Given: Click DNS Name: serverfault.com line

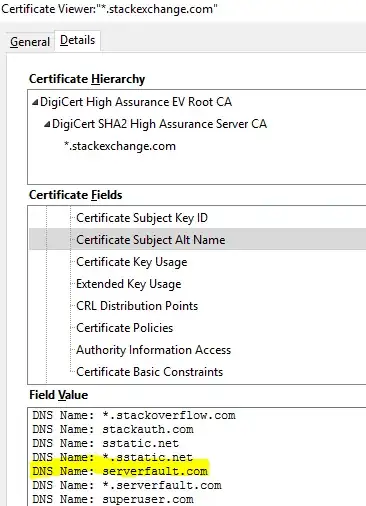Looking at the screenshot, I should tap(120, 471).
